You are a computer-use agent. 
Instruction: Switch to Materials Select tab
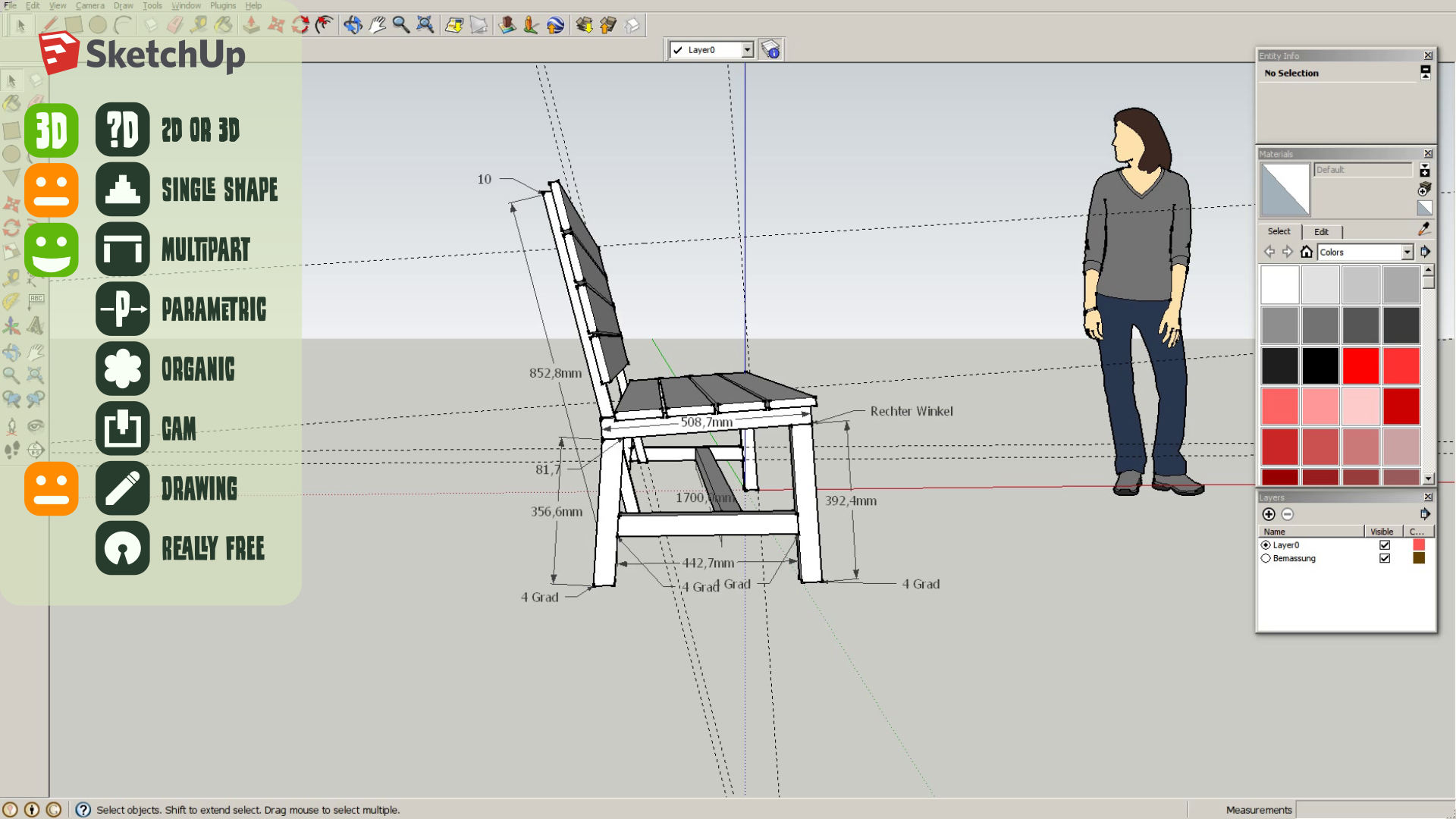[x=1279, y=232]
